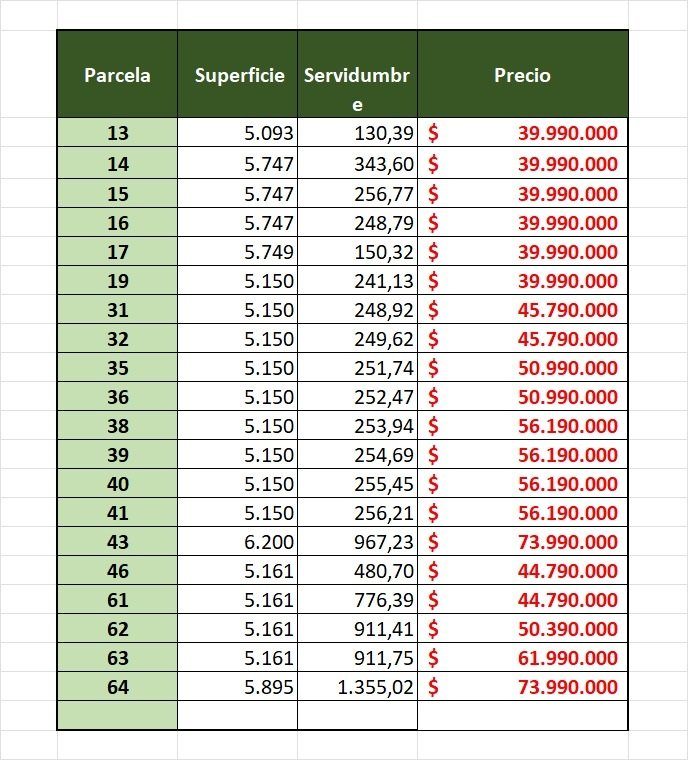
Task: Select the Superficie cell showing 5.895
Action: click(x=237, y=686)
